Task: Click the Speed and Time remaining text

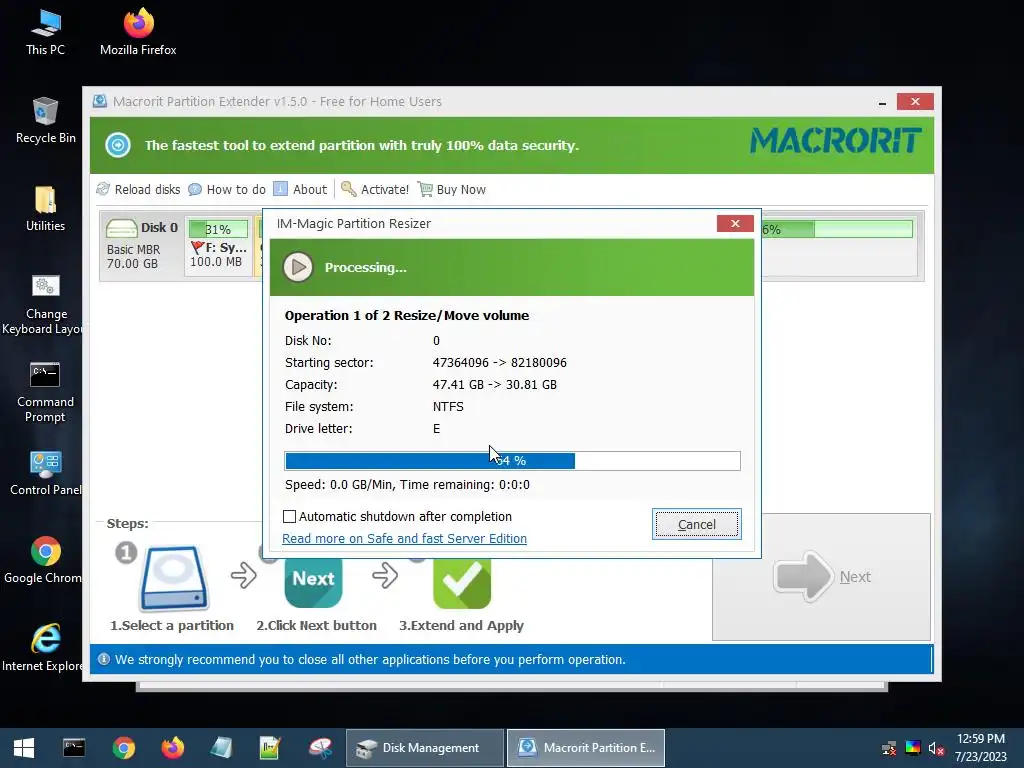Action: [408, 485]
